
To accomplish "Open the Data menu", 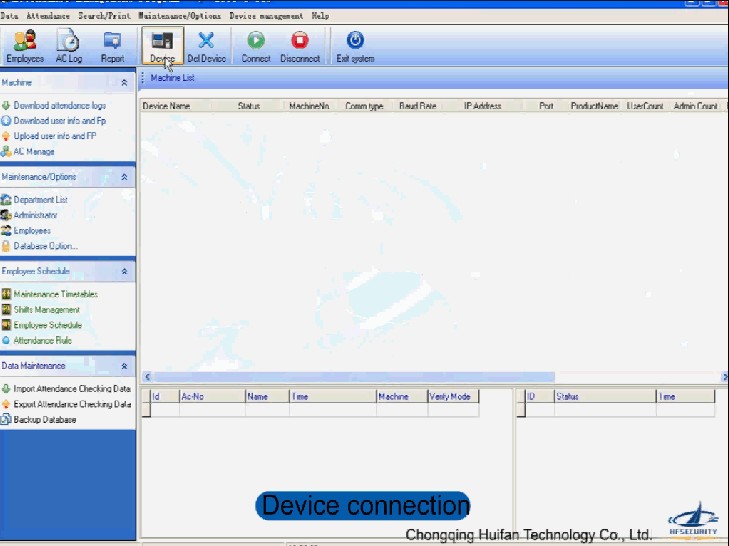I will click(9, 16).
